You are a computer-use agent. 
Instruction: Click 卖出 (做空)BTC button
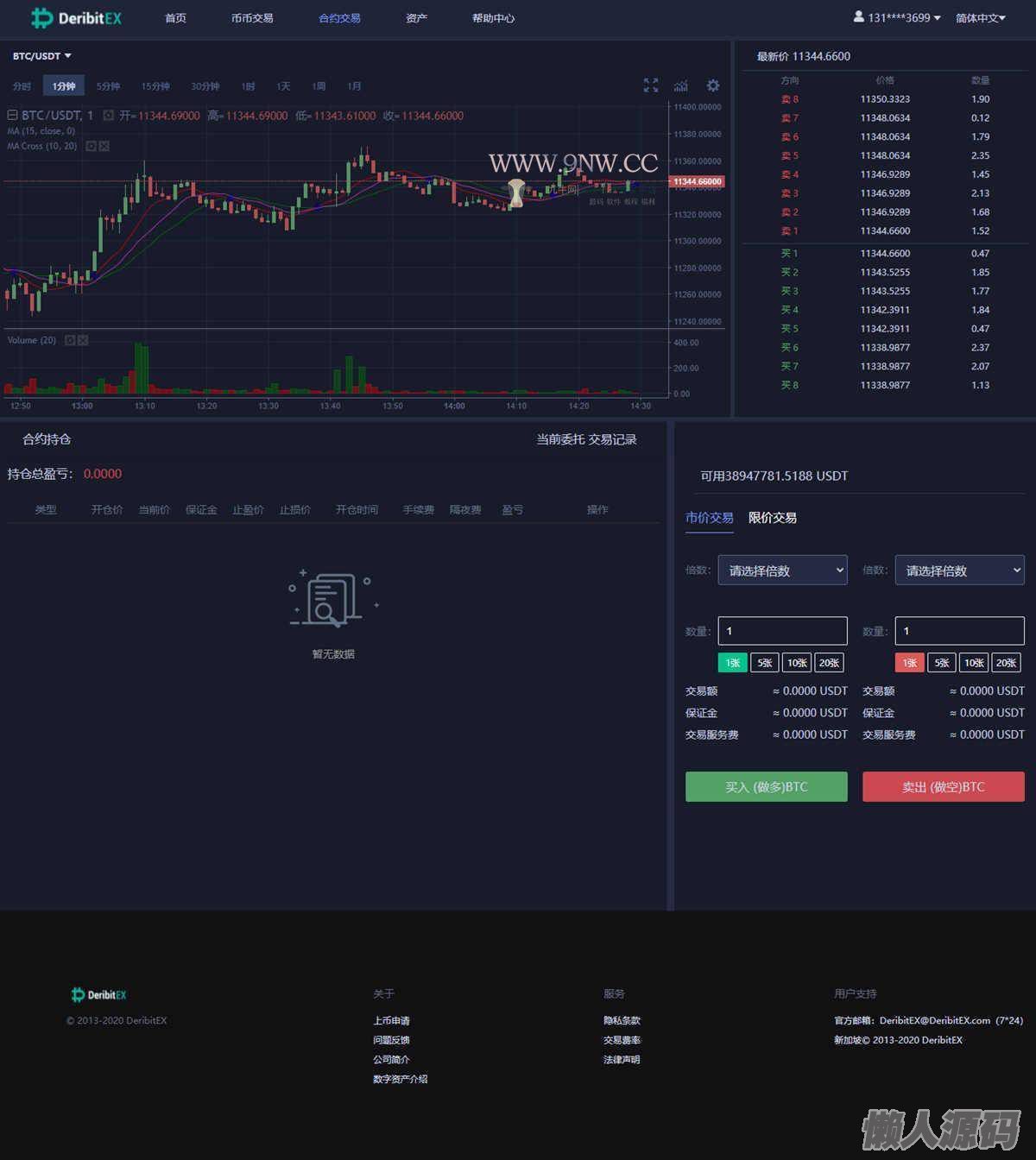943,786
